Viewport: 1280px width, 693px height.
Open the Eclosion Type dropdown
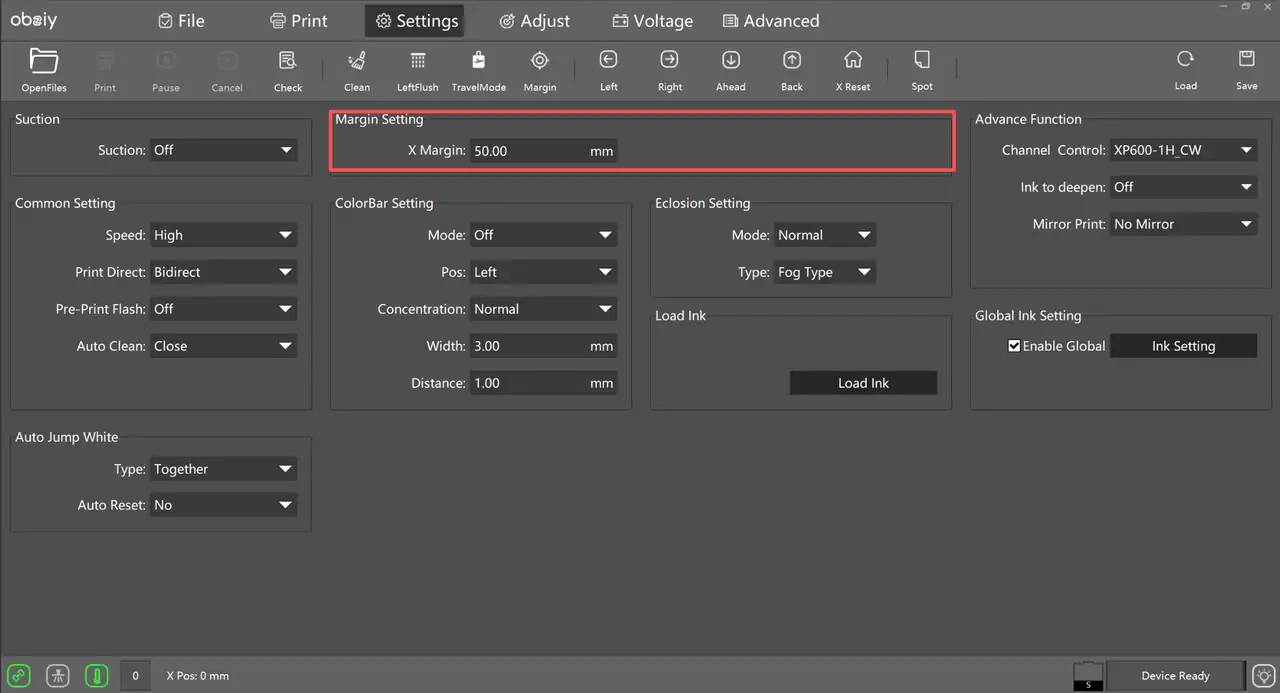point(825,272)
